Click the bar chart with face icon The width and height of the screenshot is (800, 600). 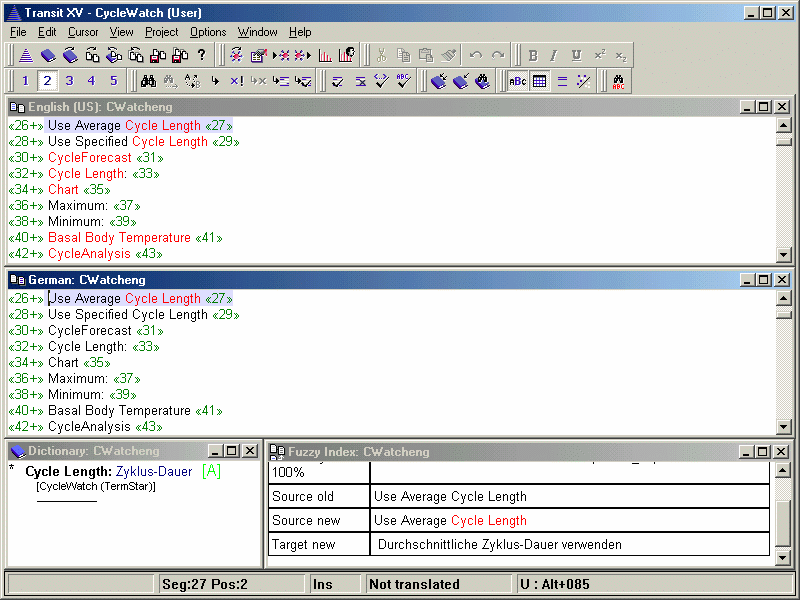pos(347,55)
